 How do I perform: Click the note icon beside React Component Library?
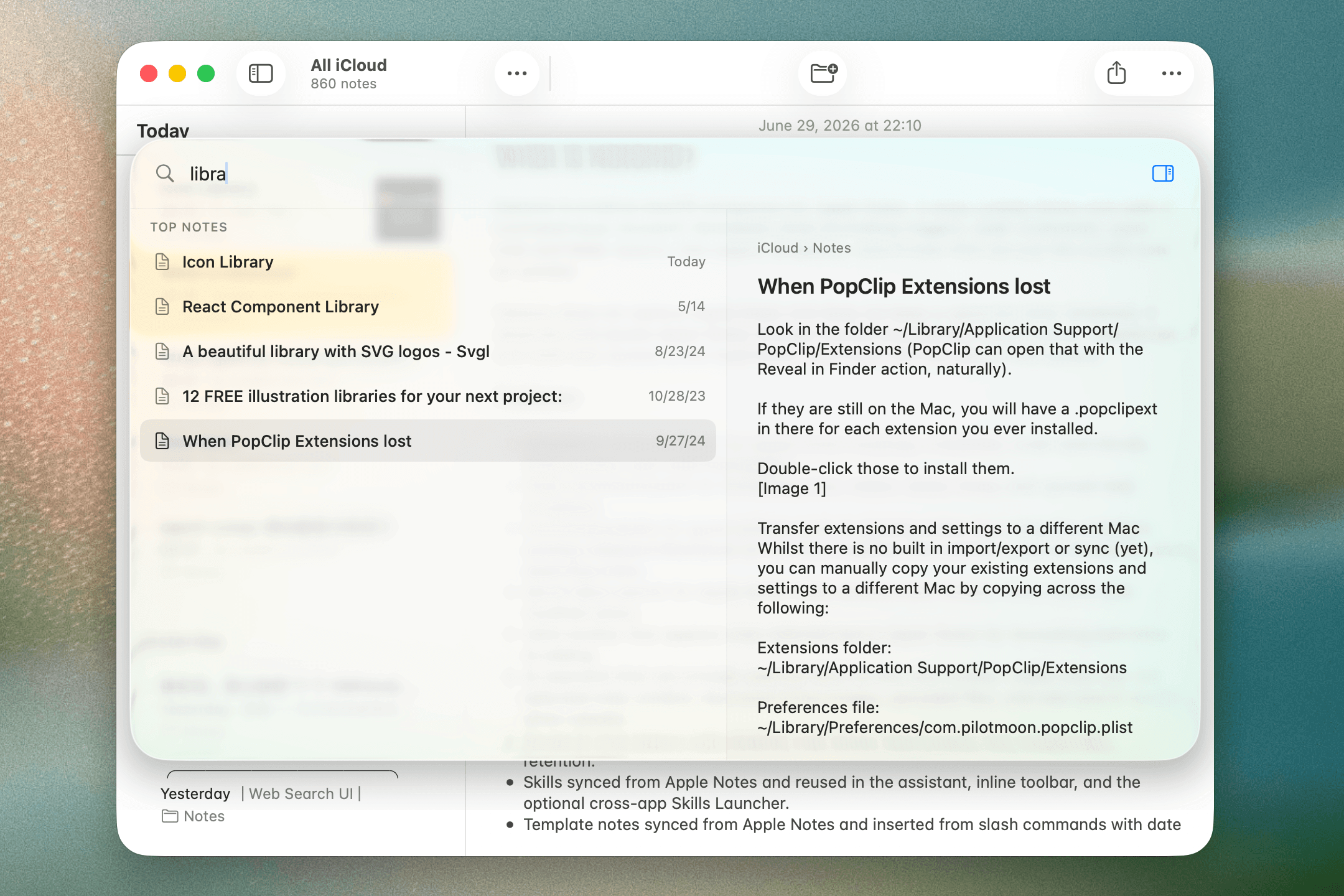tap(162, 307)
